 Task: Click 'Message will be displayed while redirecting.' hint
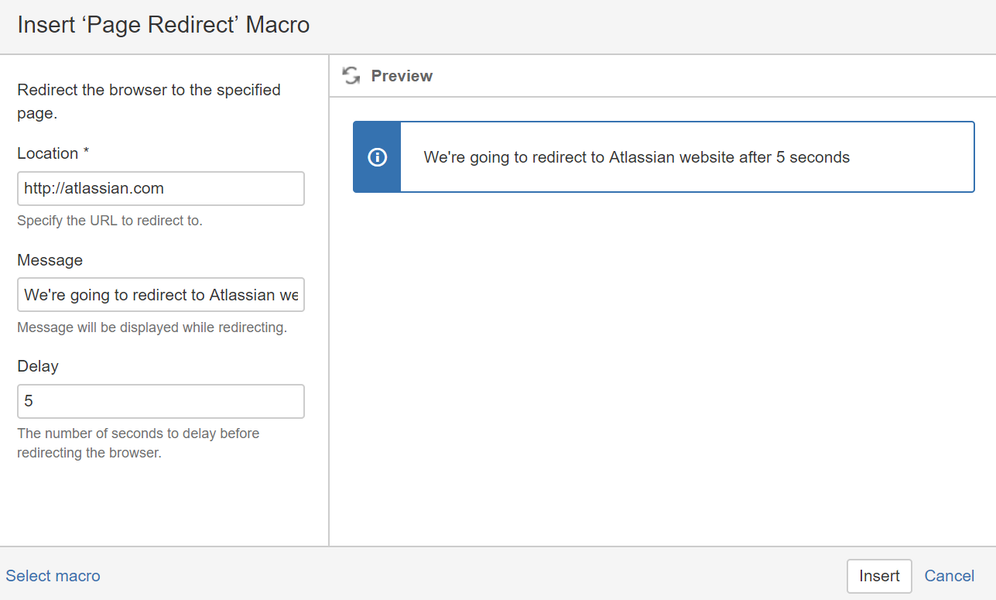tap(152, 327)
